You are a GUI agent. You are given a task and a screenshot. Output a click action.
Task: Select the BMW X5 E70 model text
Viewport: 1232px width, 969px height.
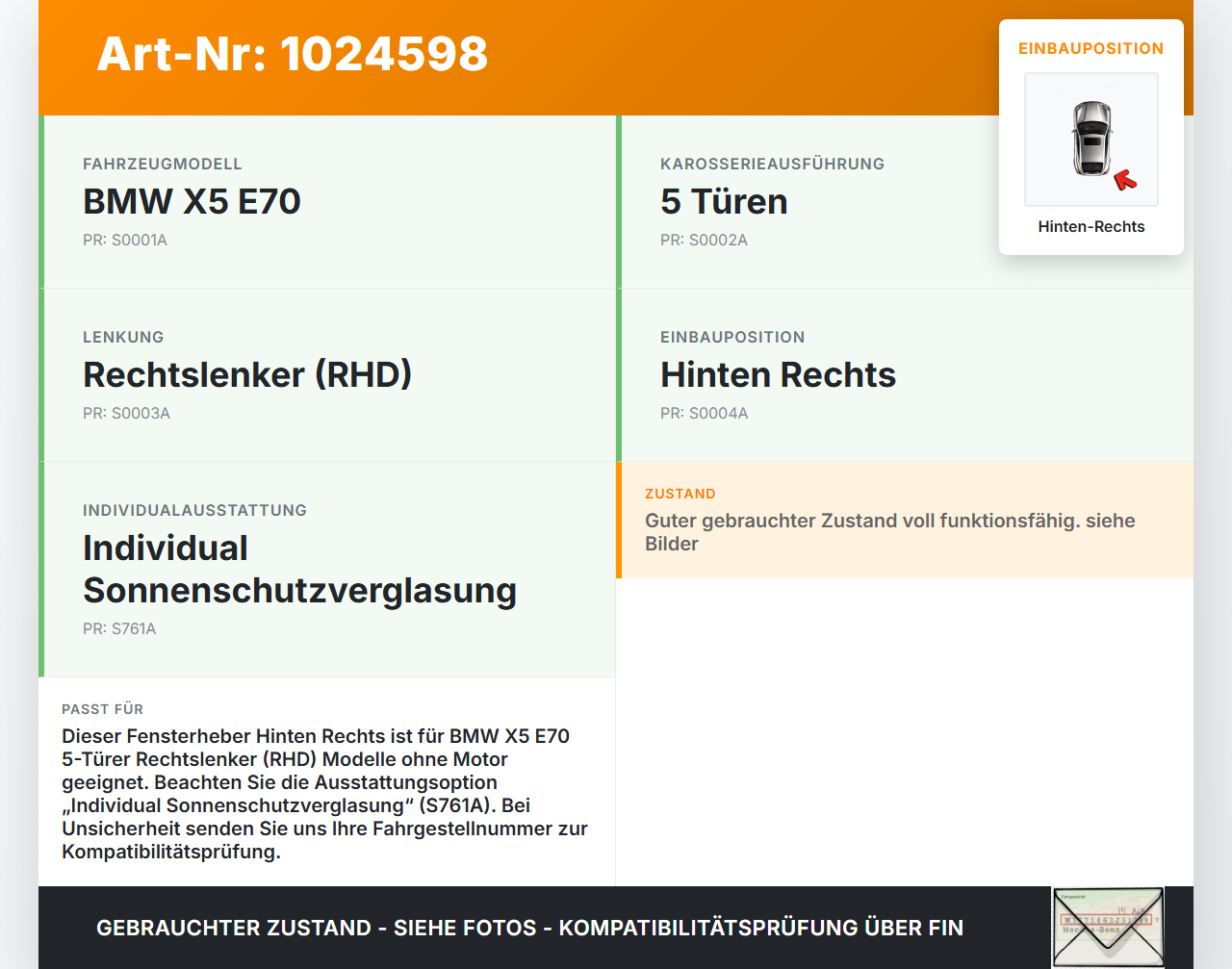pyautogui.click(x=192, y=201)
